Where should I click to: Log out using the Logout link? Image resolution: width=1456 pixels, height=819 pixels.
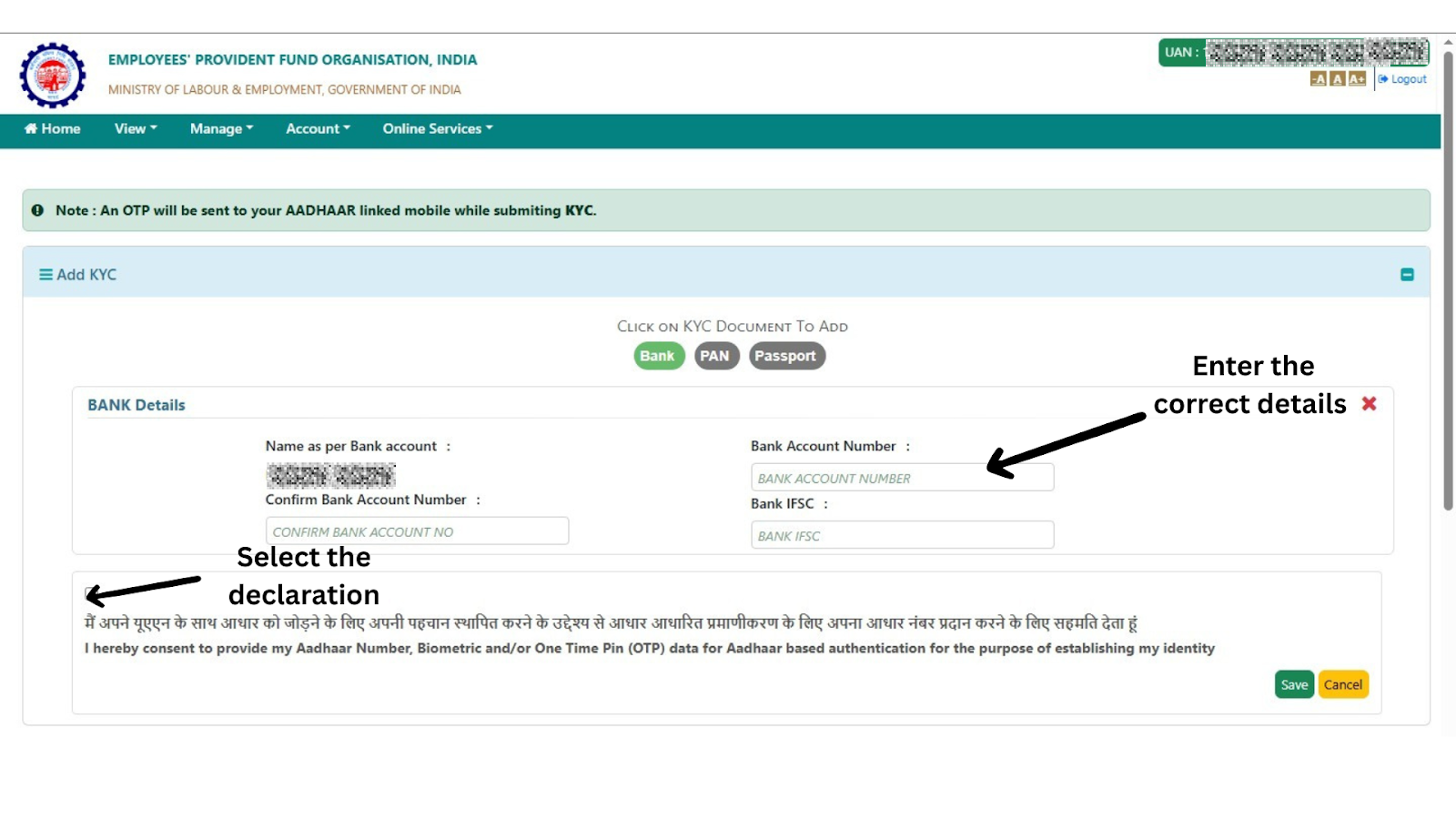1402,79
